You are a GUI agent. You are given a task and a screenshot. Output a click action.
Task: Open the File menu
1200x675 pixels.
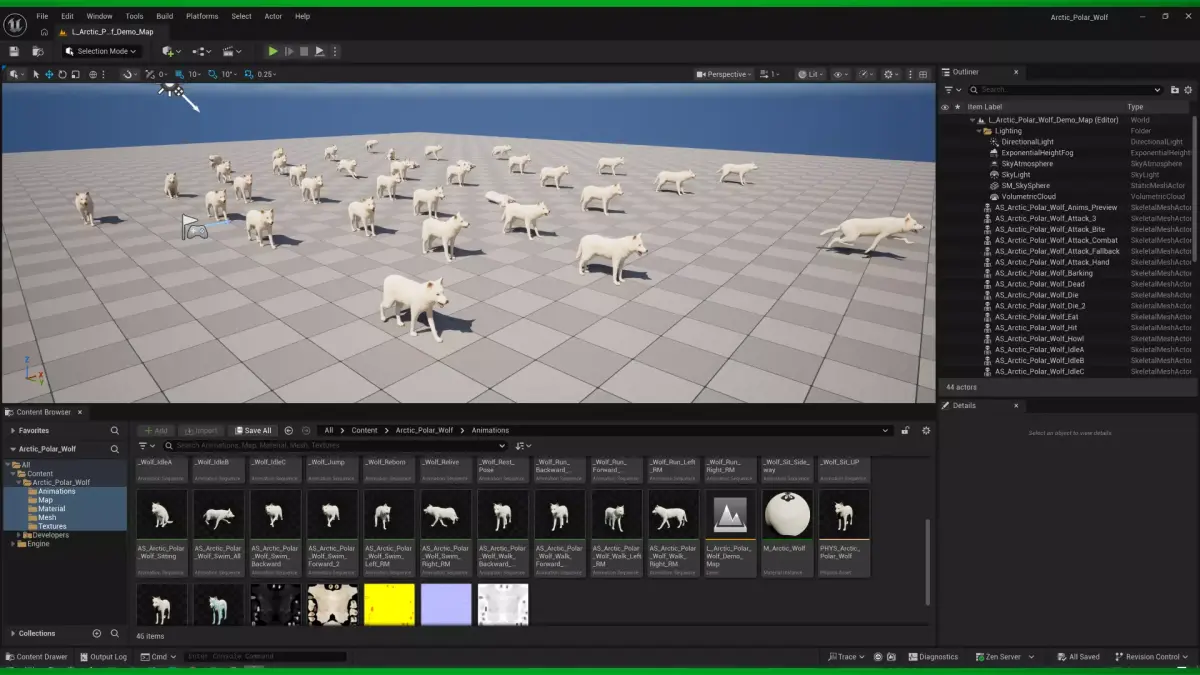pyautogui.click(x=42, y=16)
